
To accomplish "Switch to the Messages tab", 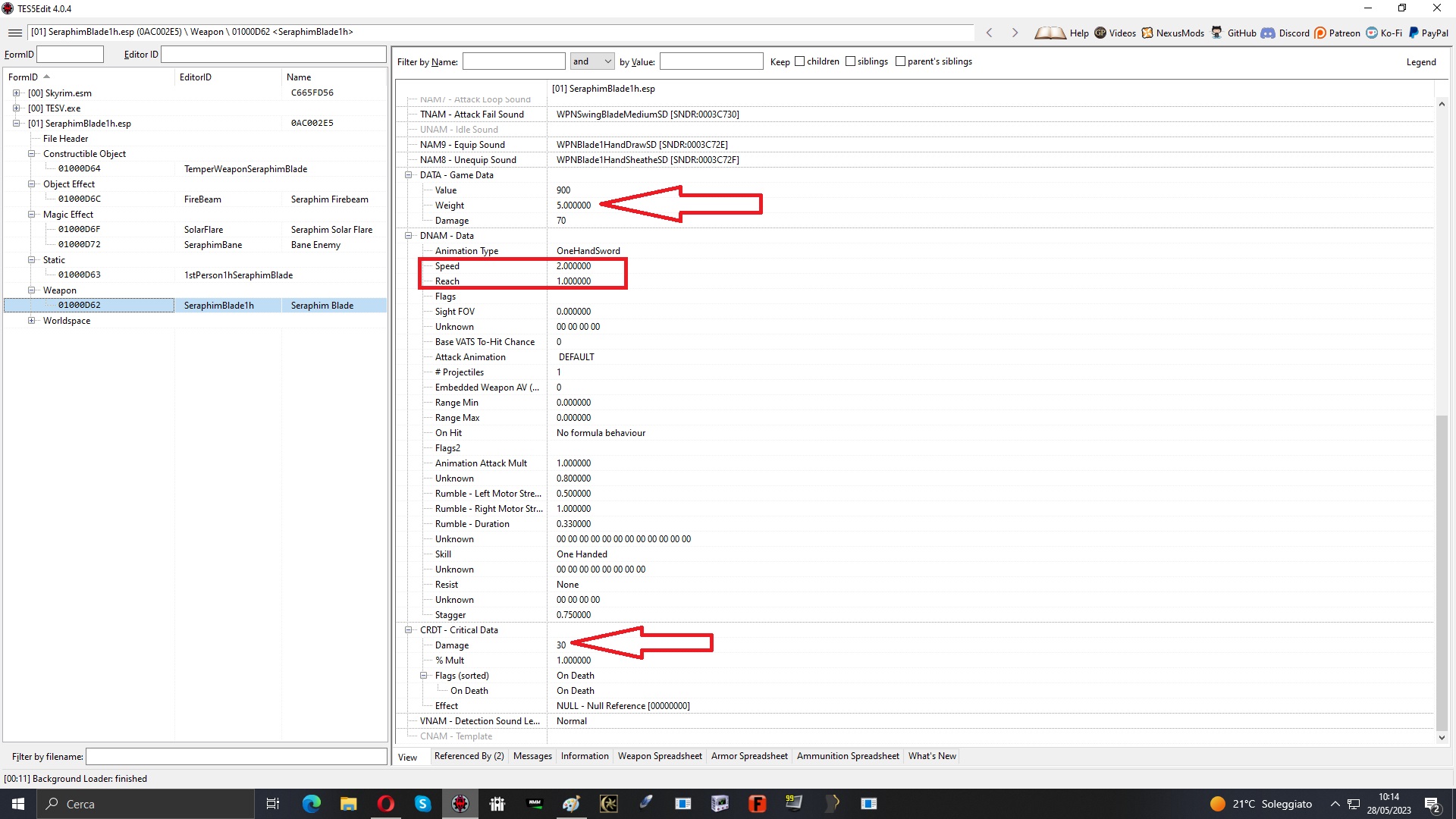I will 532,756.
